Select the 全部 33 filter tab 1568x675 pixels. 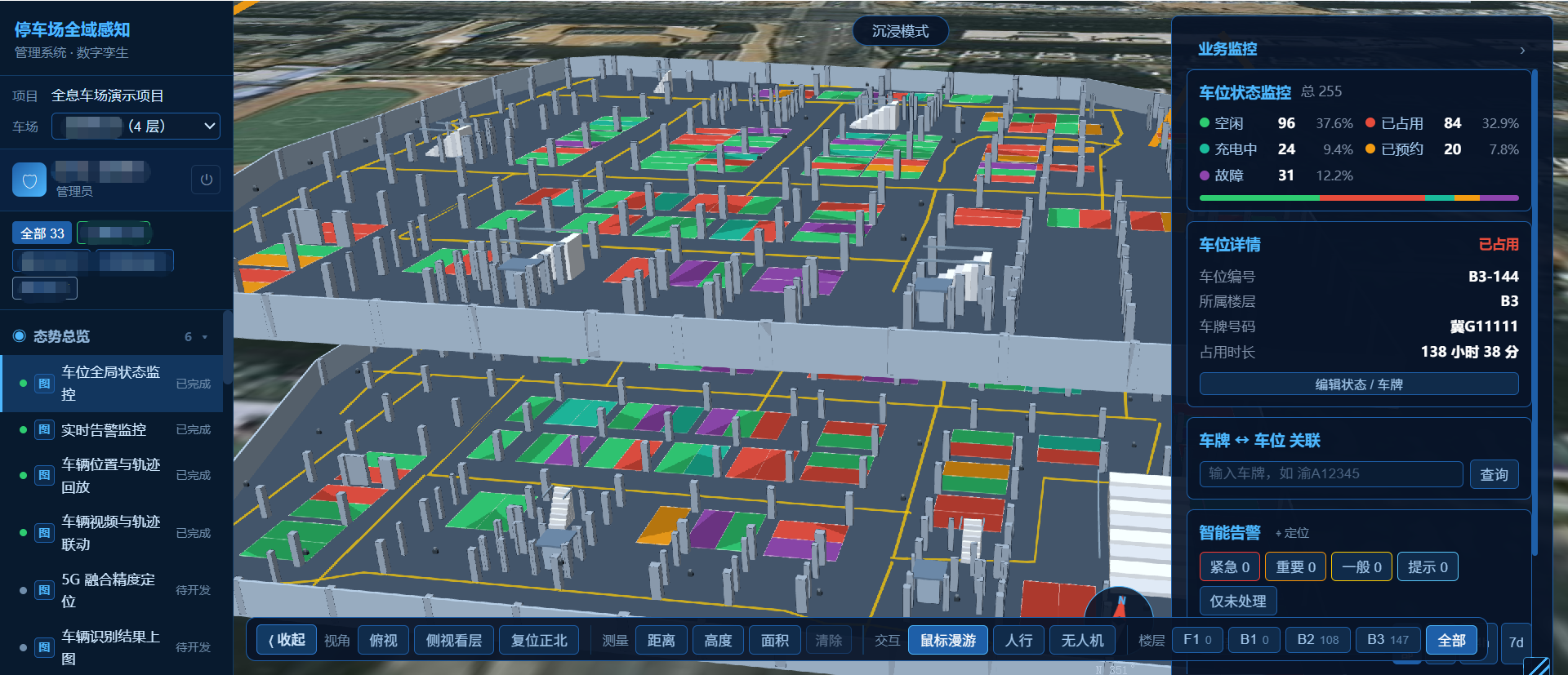click(42, 233)
